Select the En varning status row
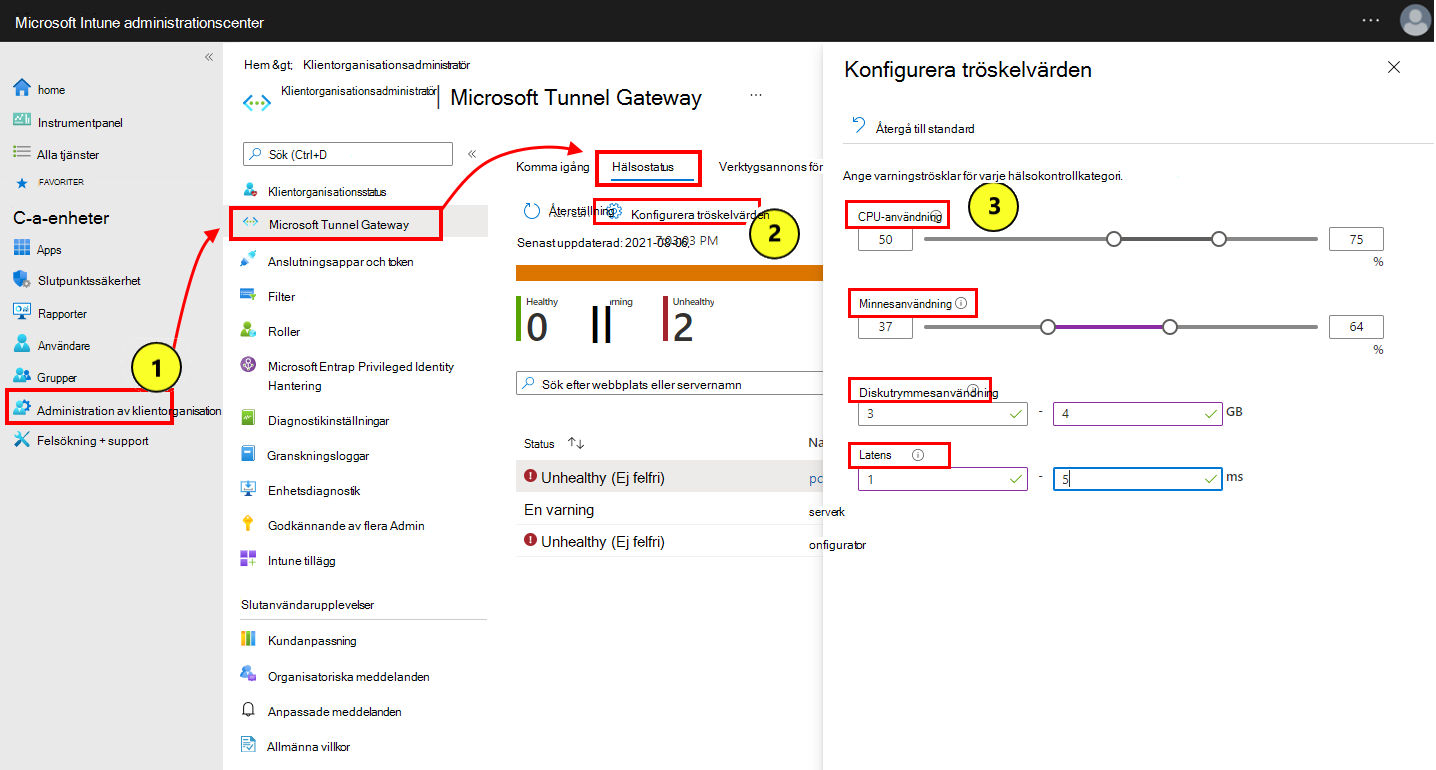 tap(669, 509)
